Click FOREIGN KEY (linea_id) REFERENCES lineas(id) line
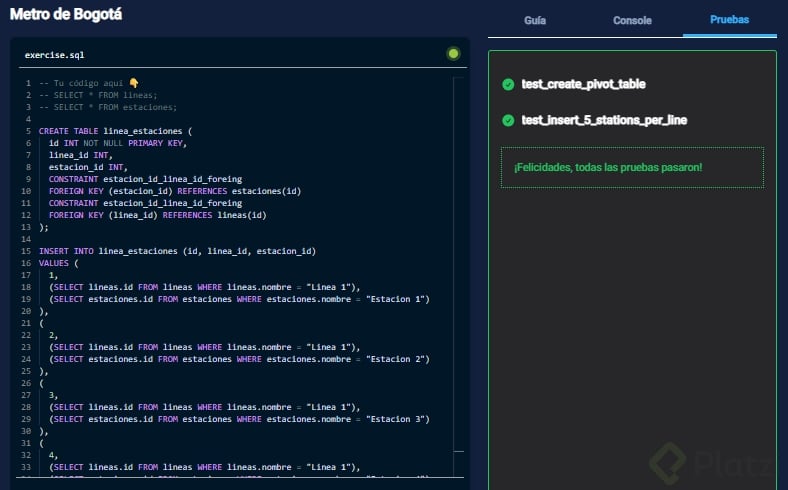Viewport: 788px width, 490px height. [x=157, y=215]
